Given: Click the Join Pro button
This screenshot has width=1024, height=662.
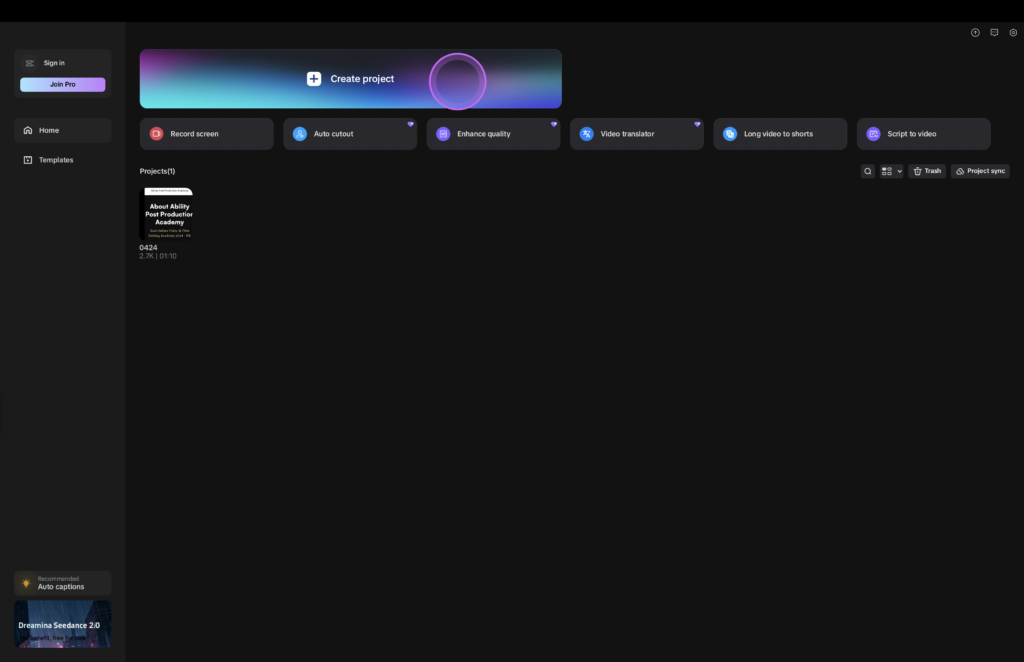Looking at the screenshot, I should (x=62, y=84).
